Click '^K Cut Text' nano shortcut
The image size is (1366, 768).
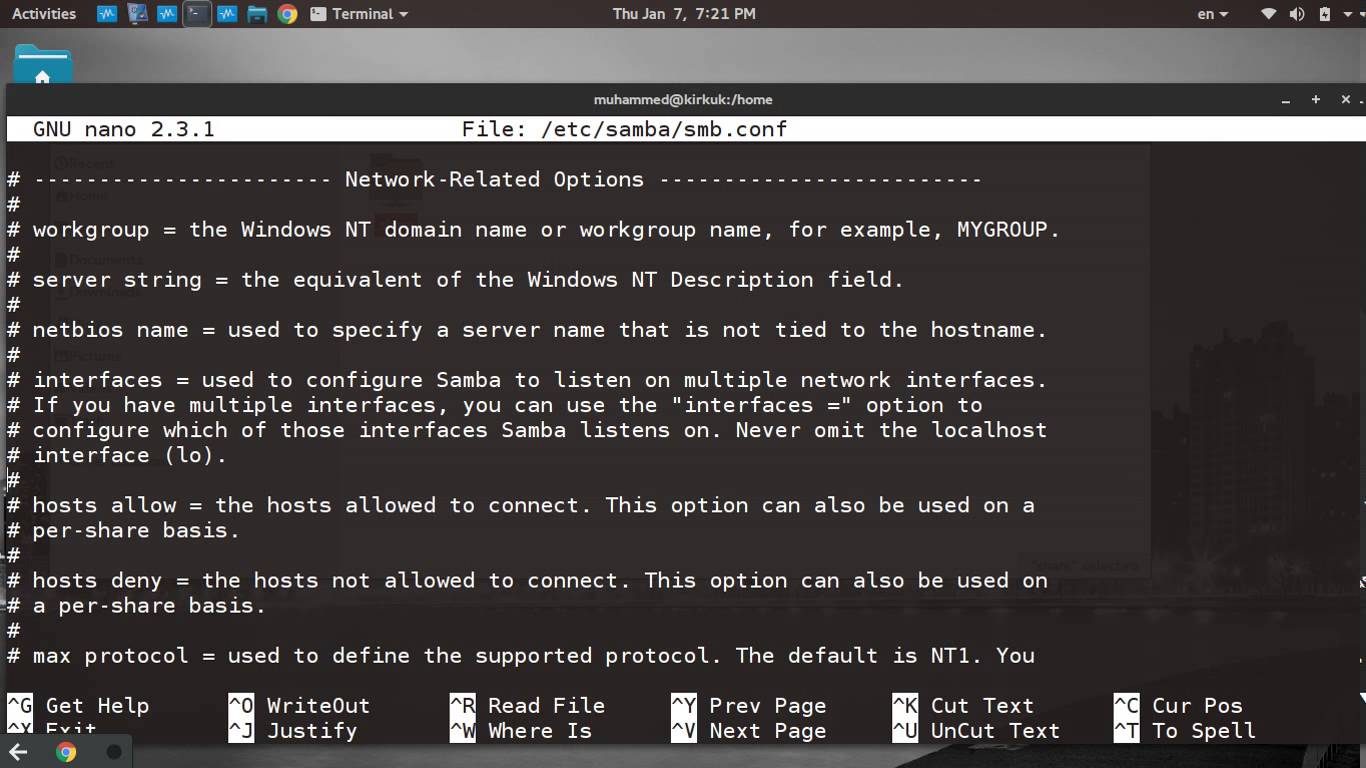(963, 706)
